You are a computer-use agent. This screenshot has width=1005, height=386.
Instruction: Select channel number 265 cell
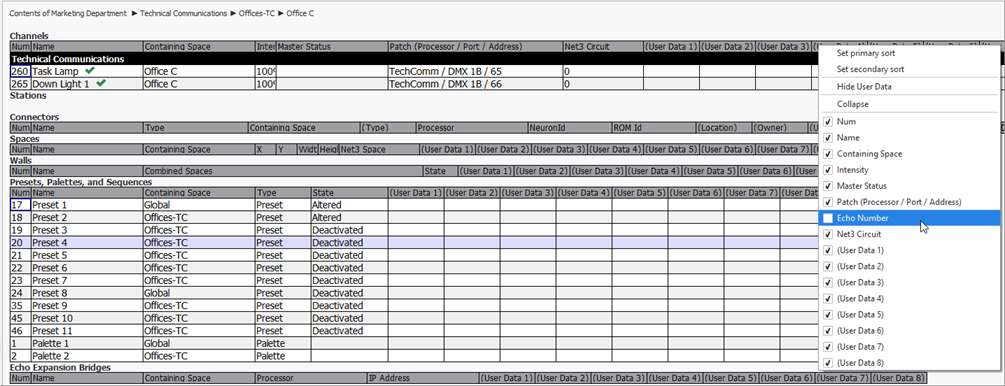pyautogui.click(x=21, y=83)
